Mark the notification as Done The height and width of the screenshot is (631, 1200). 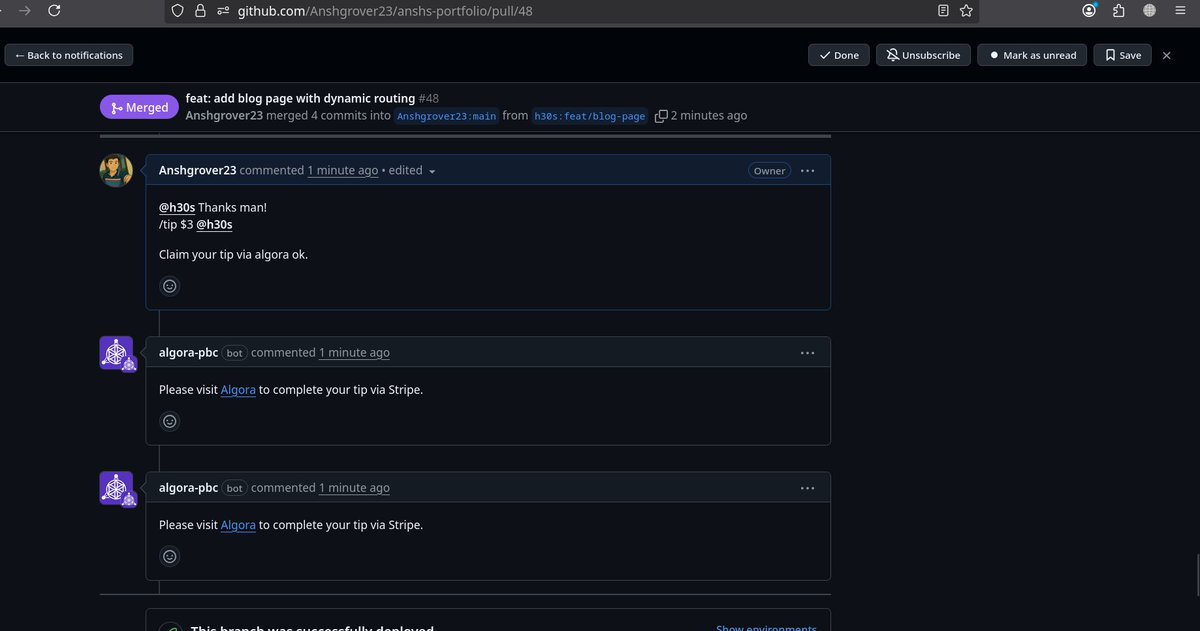839,55
